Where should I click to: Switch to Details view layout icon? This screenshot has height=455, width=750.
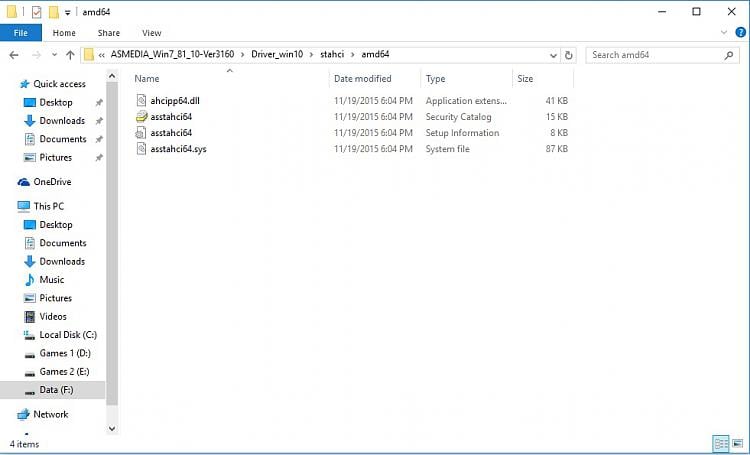tap(721, 444)
